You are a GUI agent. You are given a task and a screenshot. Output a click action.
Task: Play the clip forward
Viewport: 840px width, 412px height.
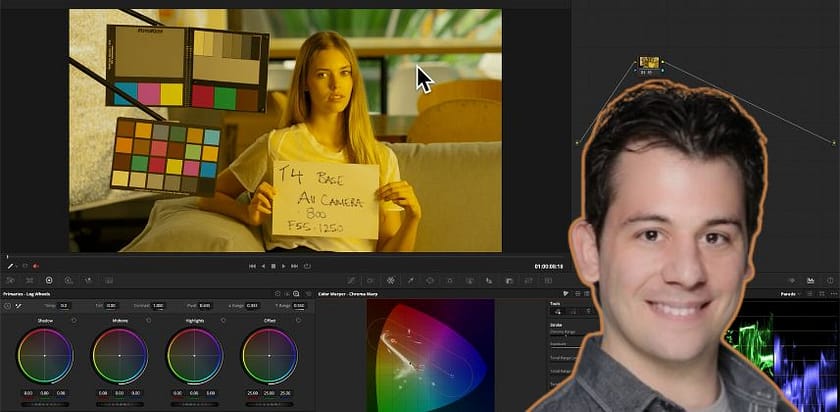(284, 266)
